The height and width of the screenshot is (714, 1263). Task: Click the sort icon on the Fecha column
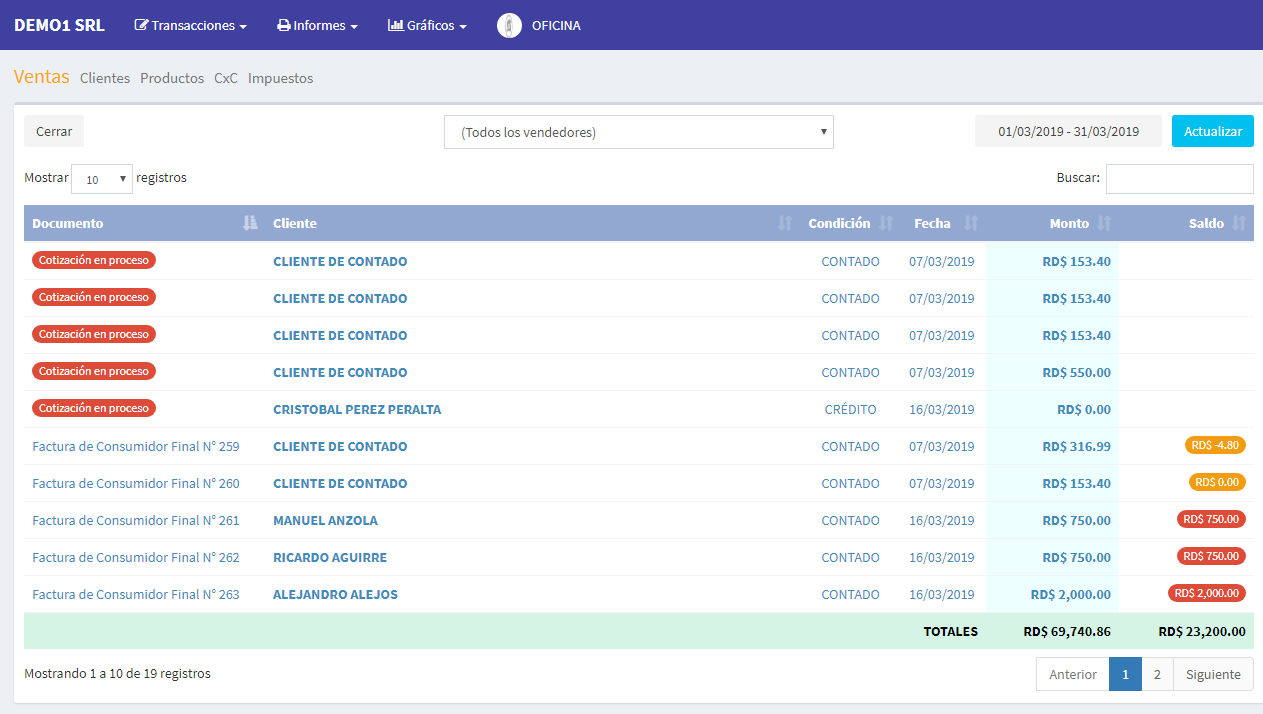pos(969,223)
